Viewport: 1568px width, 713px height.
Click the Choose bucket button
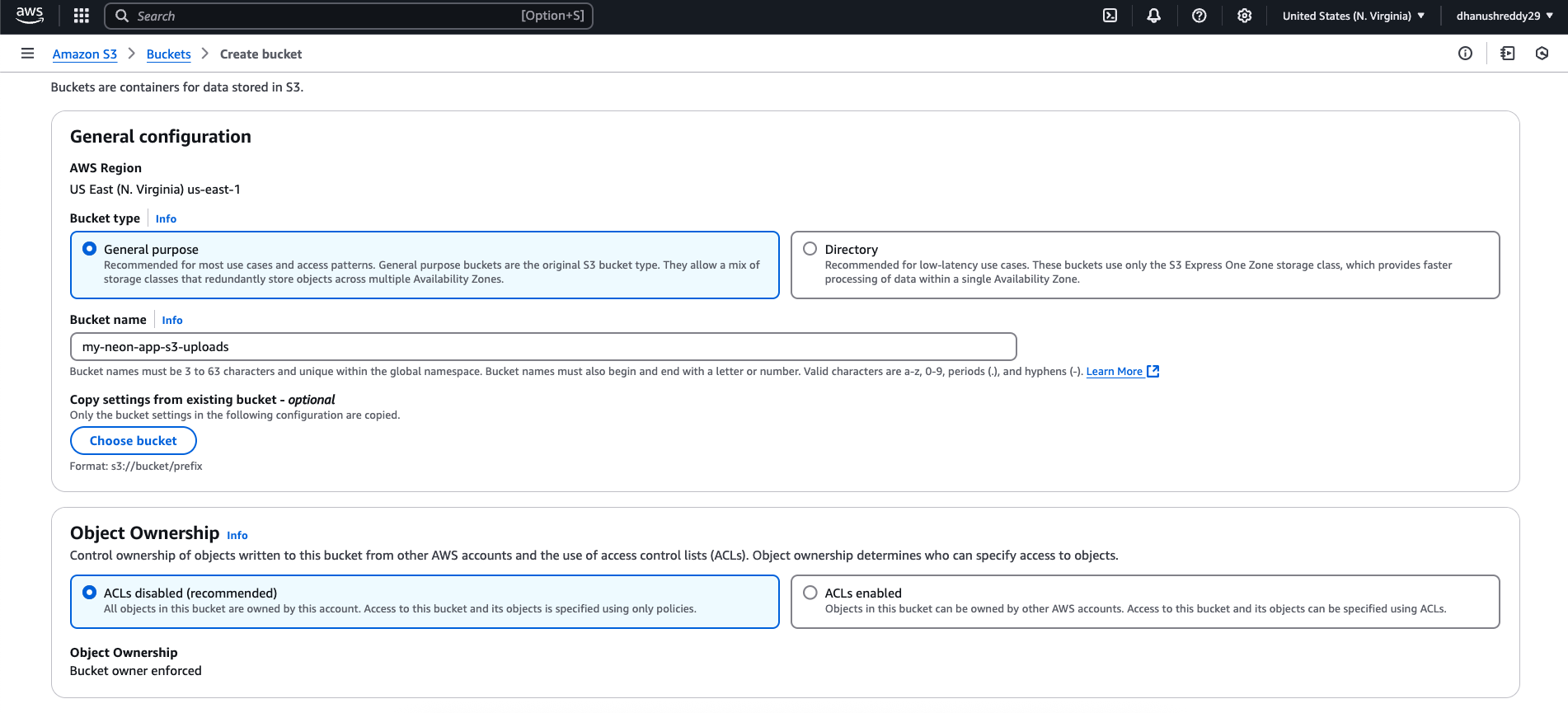click(x=134, y=441)
